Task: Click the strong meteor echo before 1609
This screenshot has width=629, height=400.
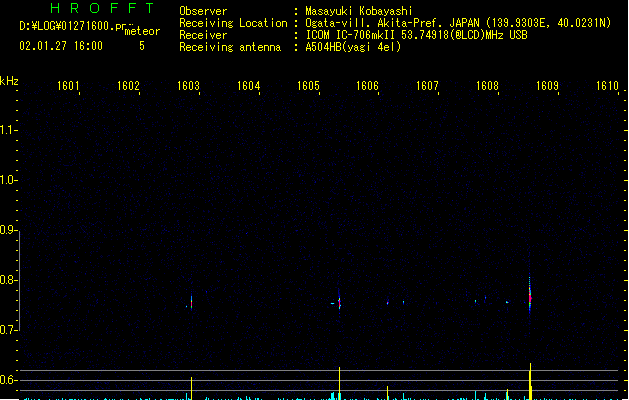Action: [530, 295]
